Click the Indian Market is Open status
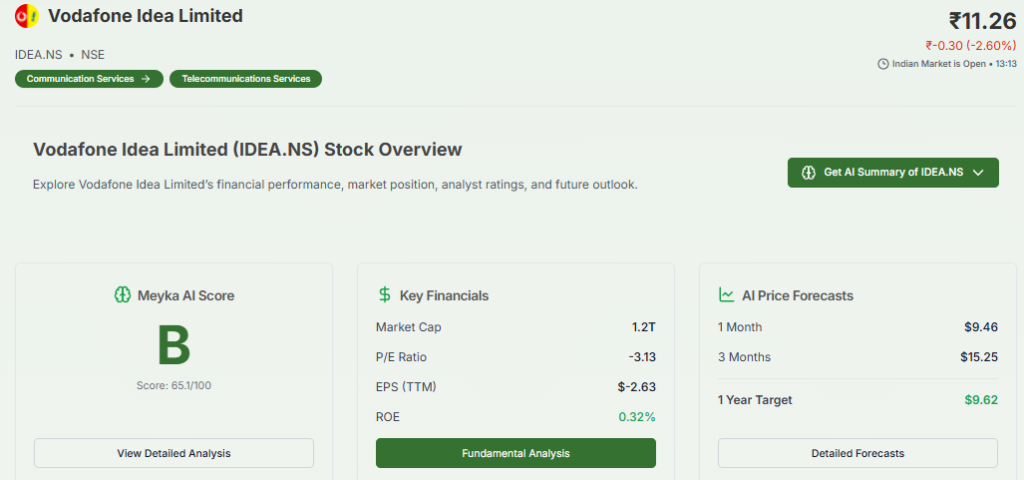This screenshot has width=1024, height=480. coord(938,64)
